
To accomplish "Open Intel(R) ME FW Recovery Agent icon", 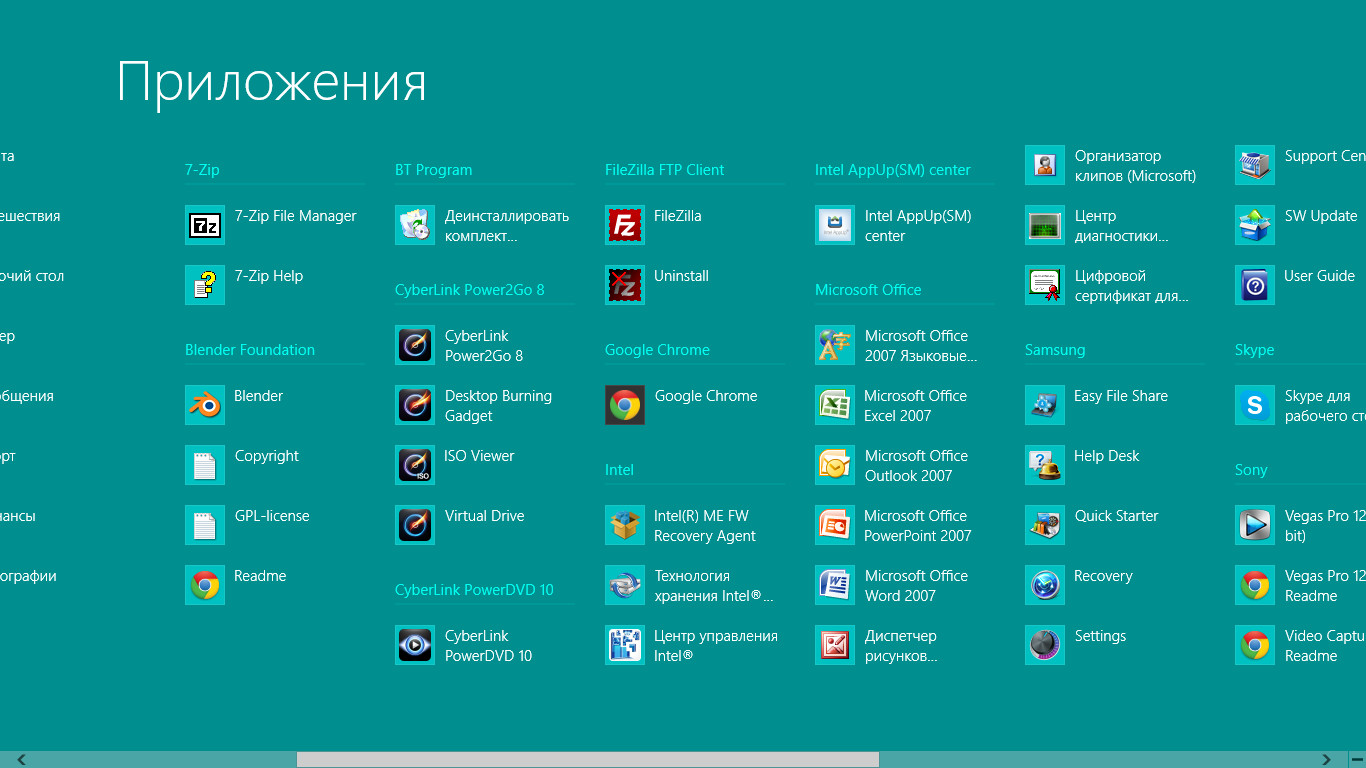I will tap(625, 525).
